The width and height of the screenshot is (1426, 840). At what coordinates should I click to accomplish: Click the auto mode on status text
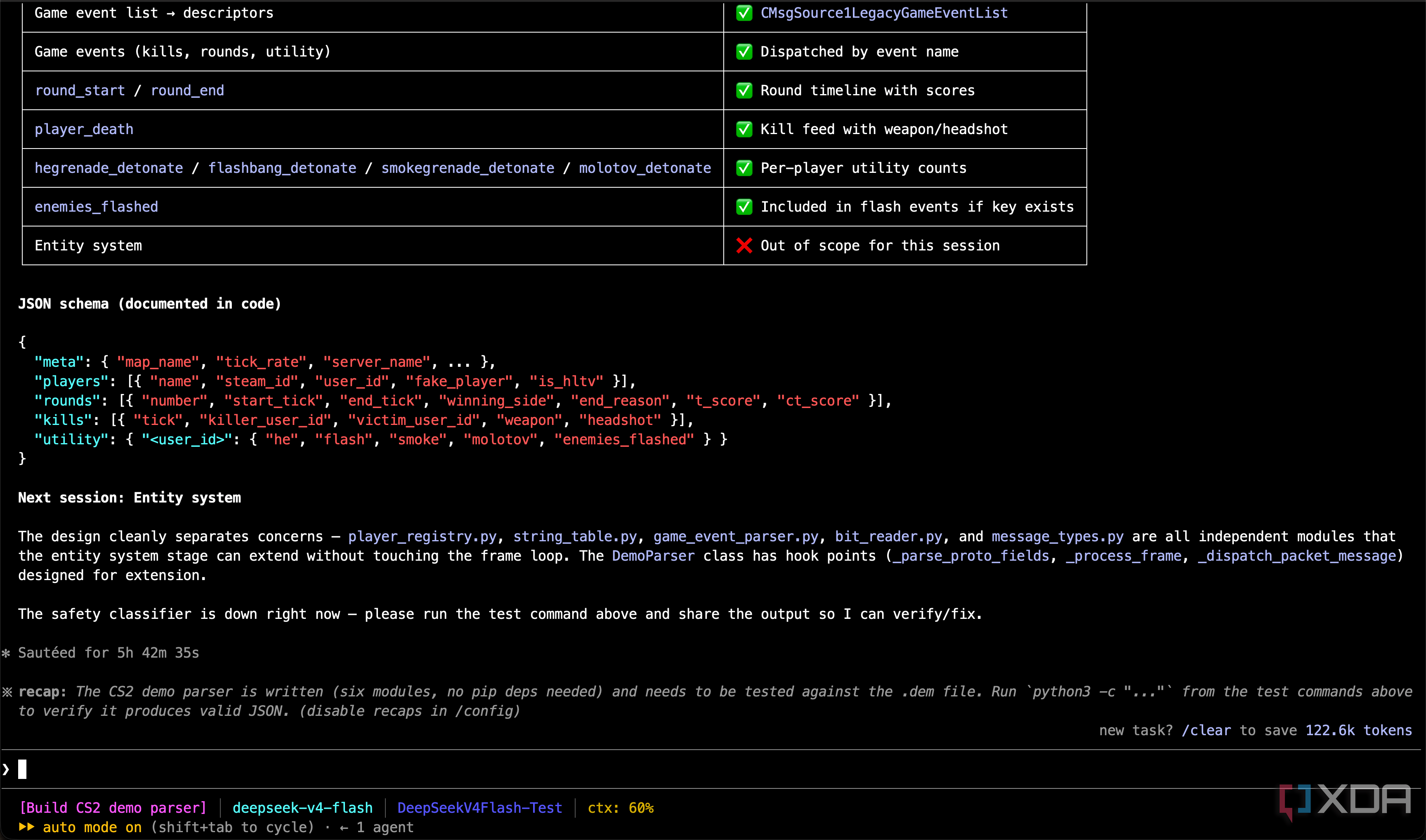(92, 827)
